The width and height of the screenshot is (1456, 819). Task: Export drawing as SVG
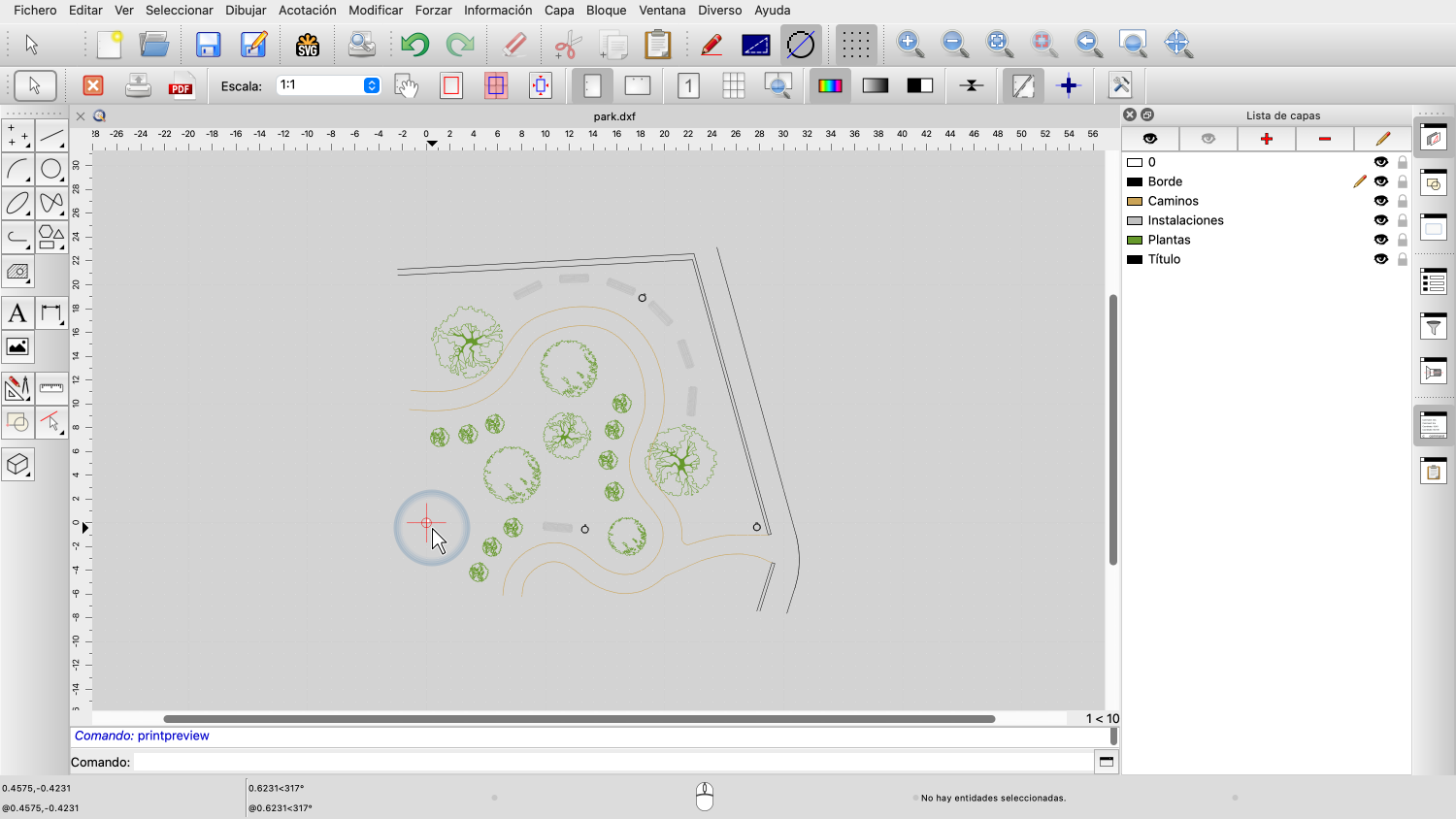pos(308,45)
